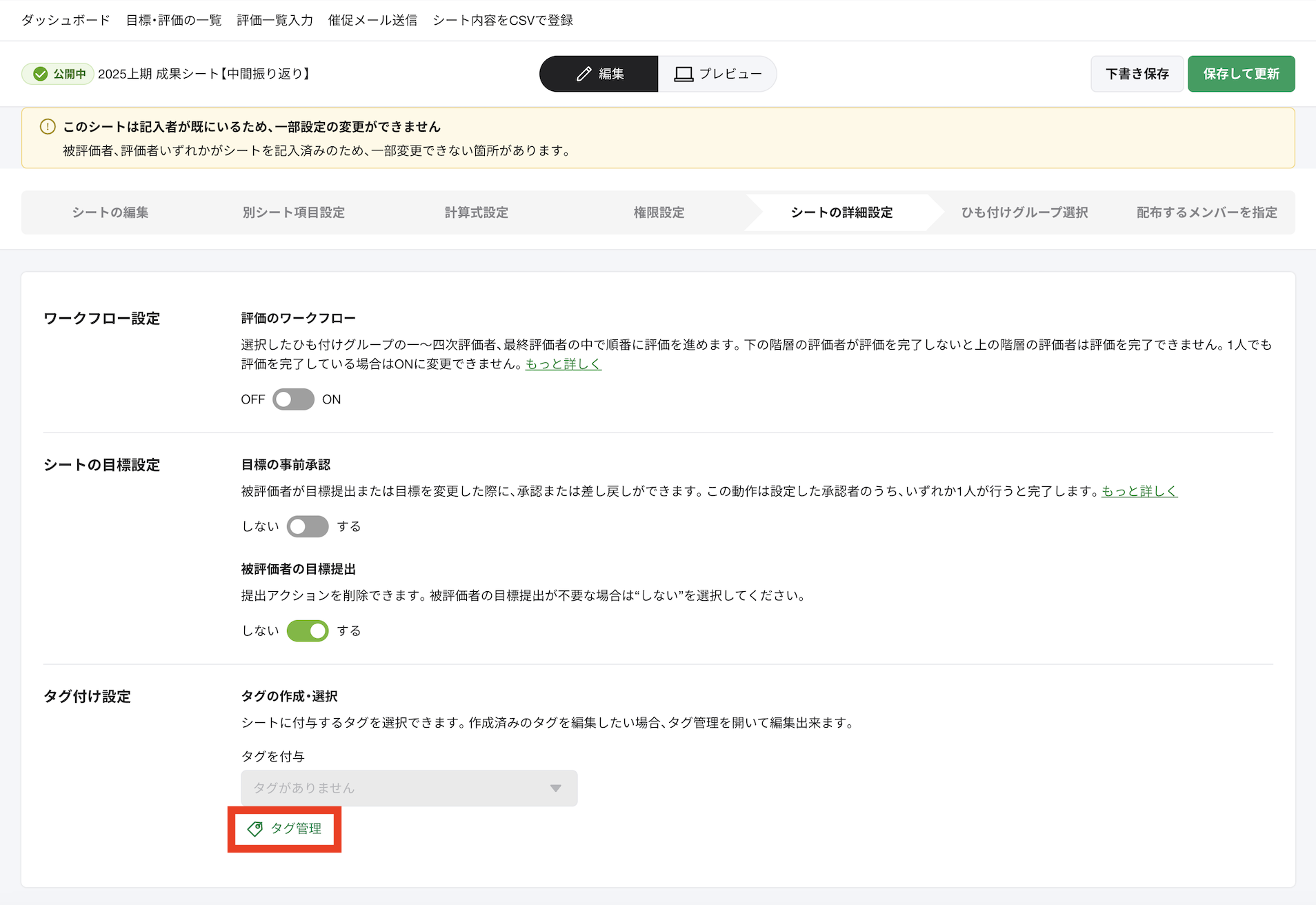This screenshot has width=1316, height=905.
Task: Click the tag icon beside タグ管理
Action: 255,828
